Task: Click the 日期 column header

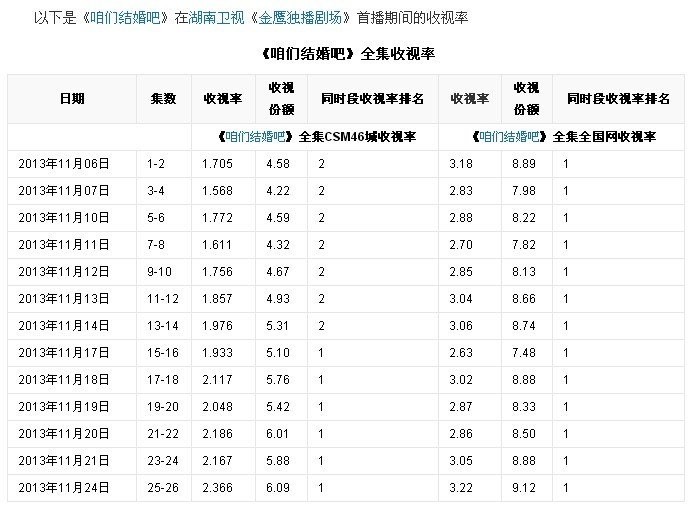Action: (x=72, y=99)
